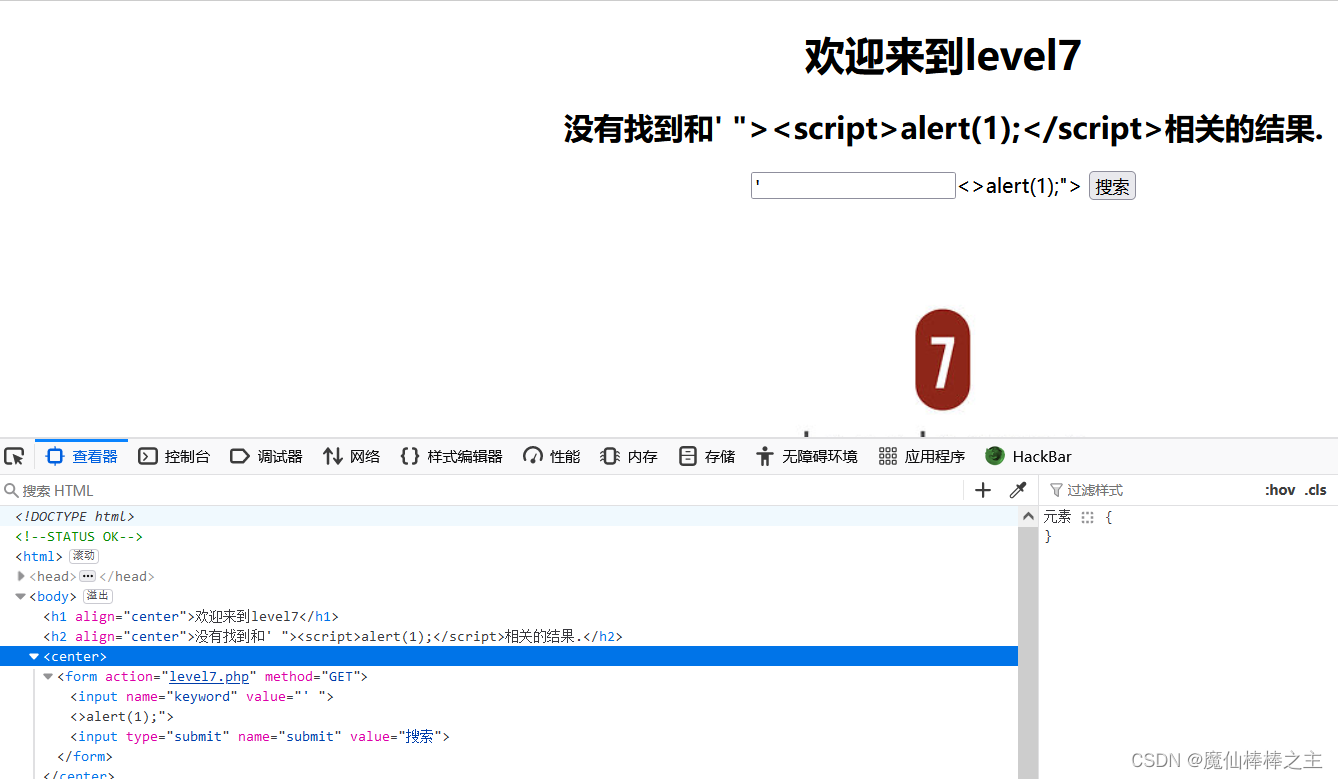
Task: Toggle the :hov pseudo-class panel
Action: click(x=1280, y=490)
